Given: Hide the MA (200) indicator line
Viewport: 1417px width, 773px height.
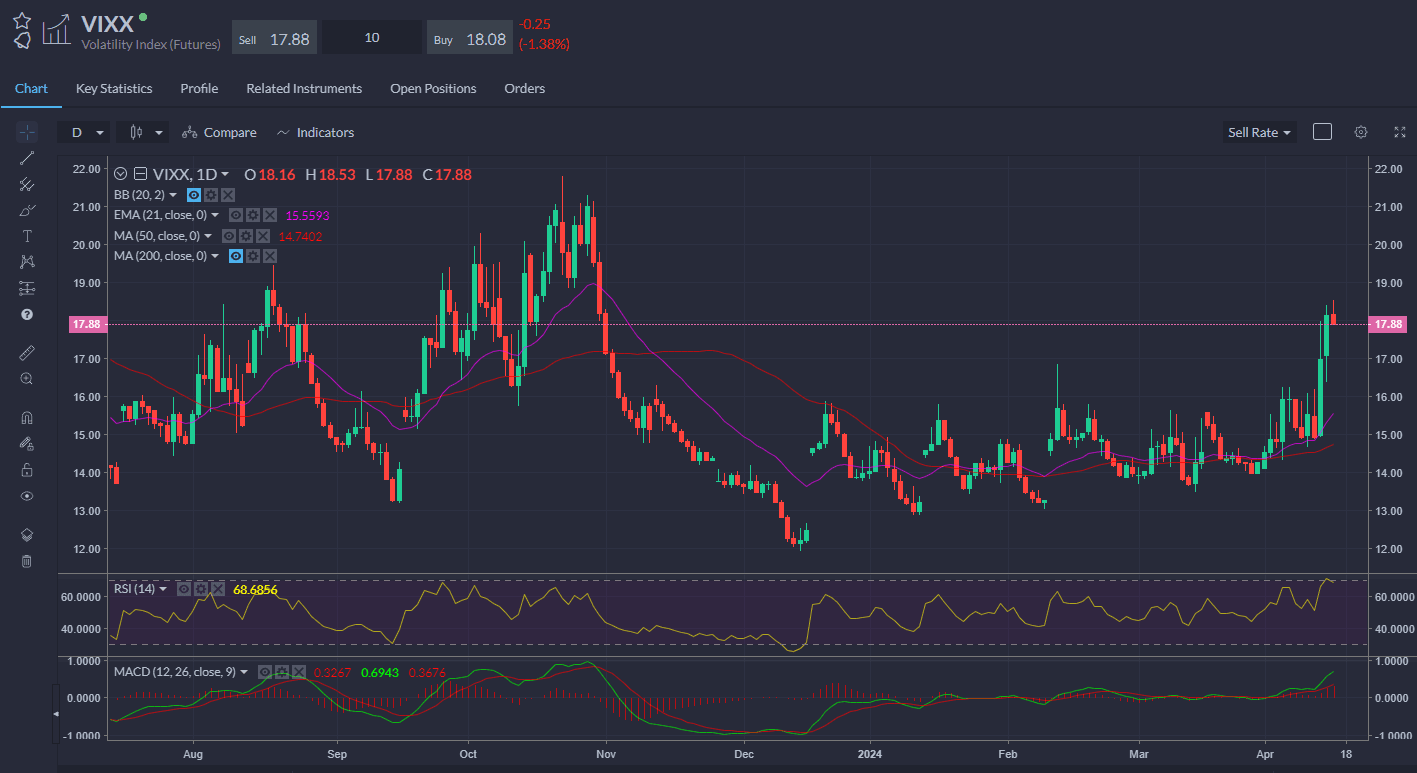Looking at the screenshot, I should tap(236, 256).
